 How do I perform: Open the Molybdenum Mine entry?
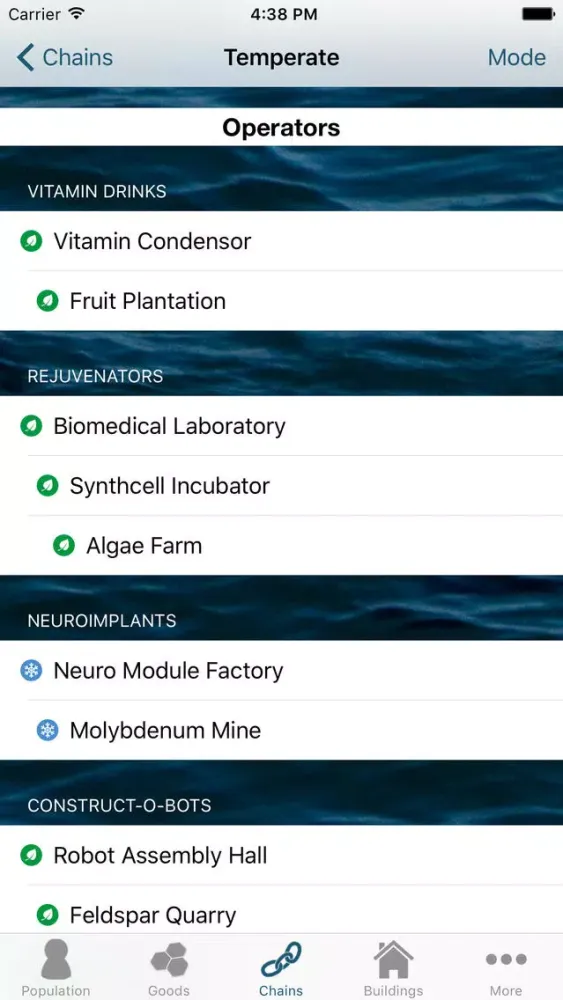(x=281, y=730)
